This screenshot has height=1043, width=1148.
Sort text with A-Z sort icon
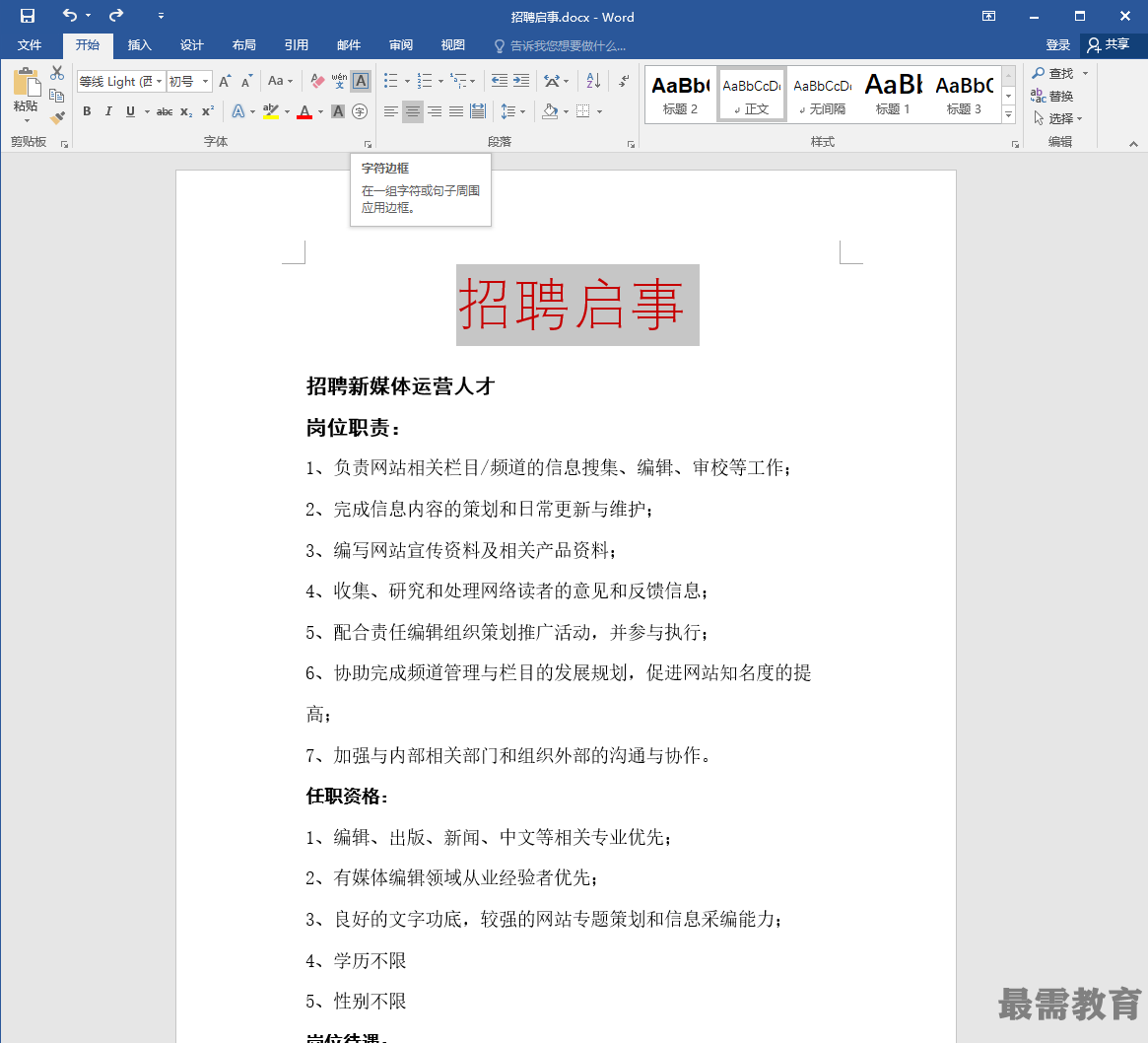coord(594,81)
